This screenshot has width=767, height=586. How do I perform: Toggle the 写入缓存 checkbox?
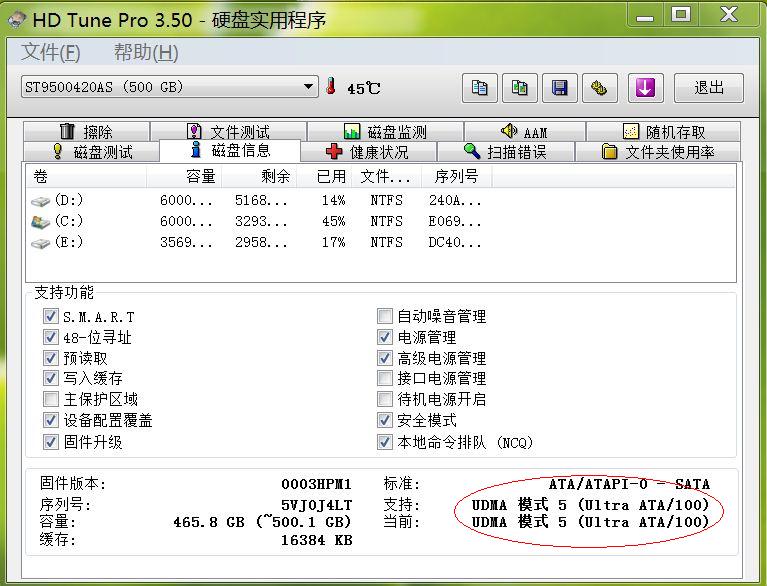click(50, 378)
